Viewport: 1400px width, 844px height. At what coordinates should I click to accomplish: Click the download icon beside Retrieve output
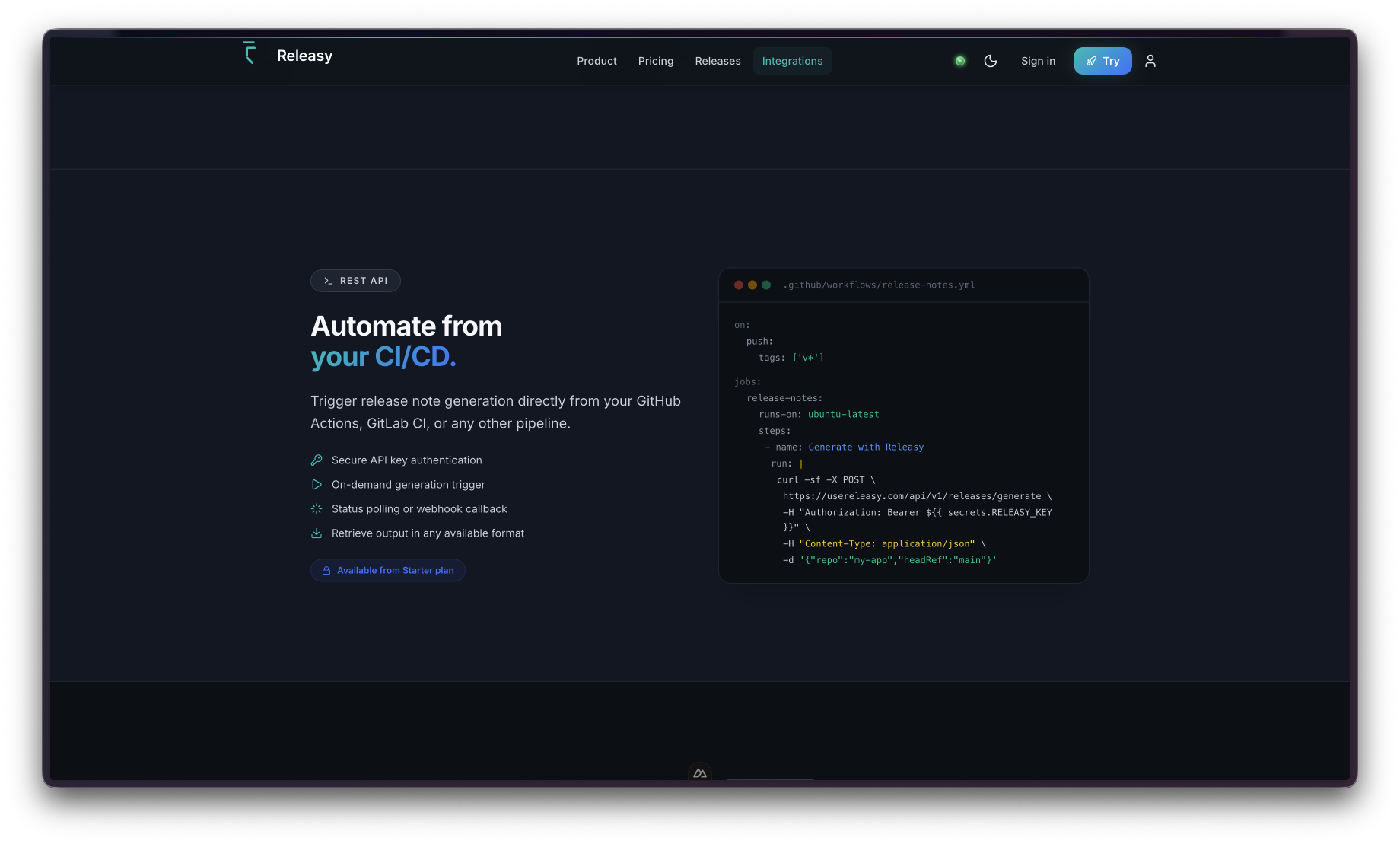coord(317,533)
